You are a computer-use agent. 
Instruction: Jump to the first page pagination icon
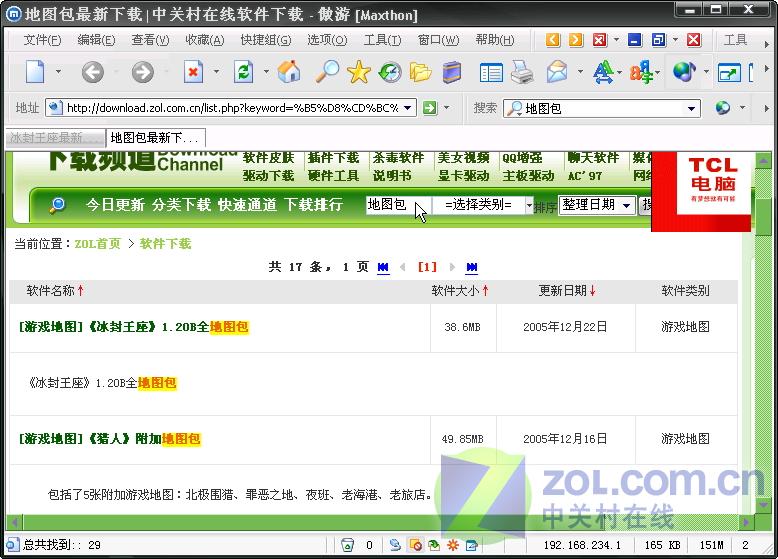pyautogui.click(x=383, y=267)
